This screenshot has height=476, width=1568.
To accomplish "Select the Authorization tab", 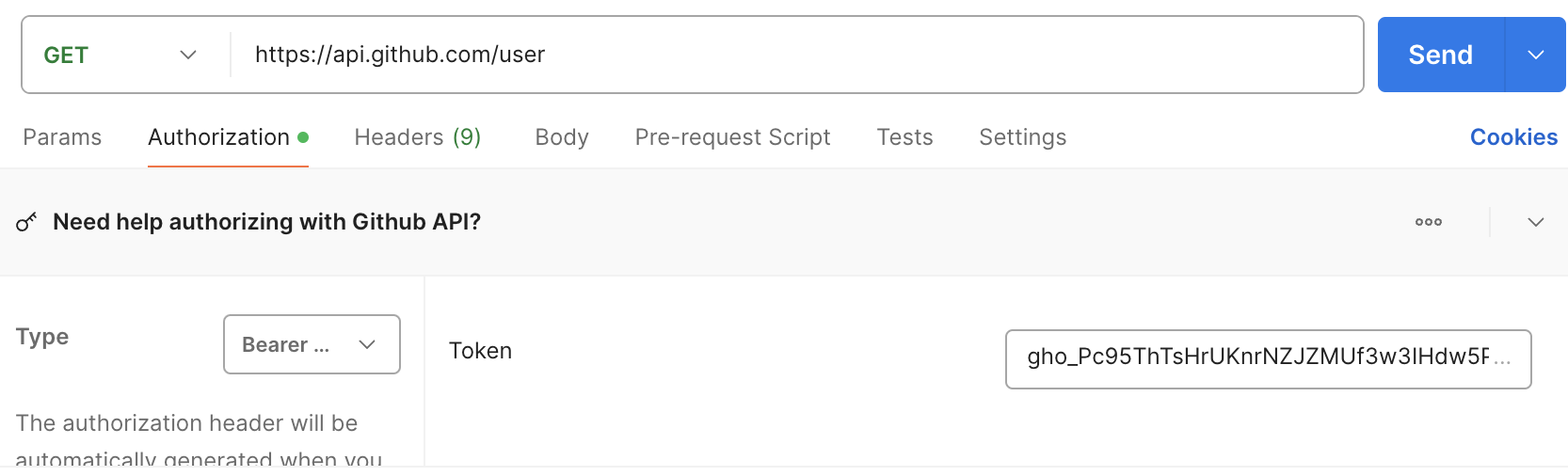I will 218,137.
